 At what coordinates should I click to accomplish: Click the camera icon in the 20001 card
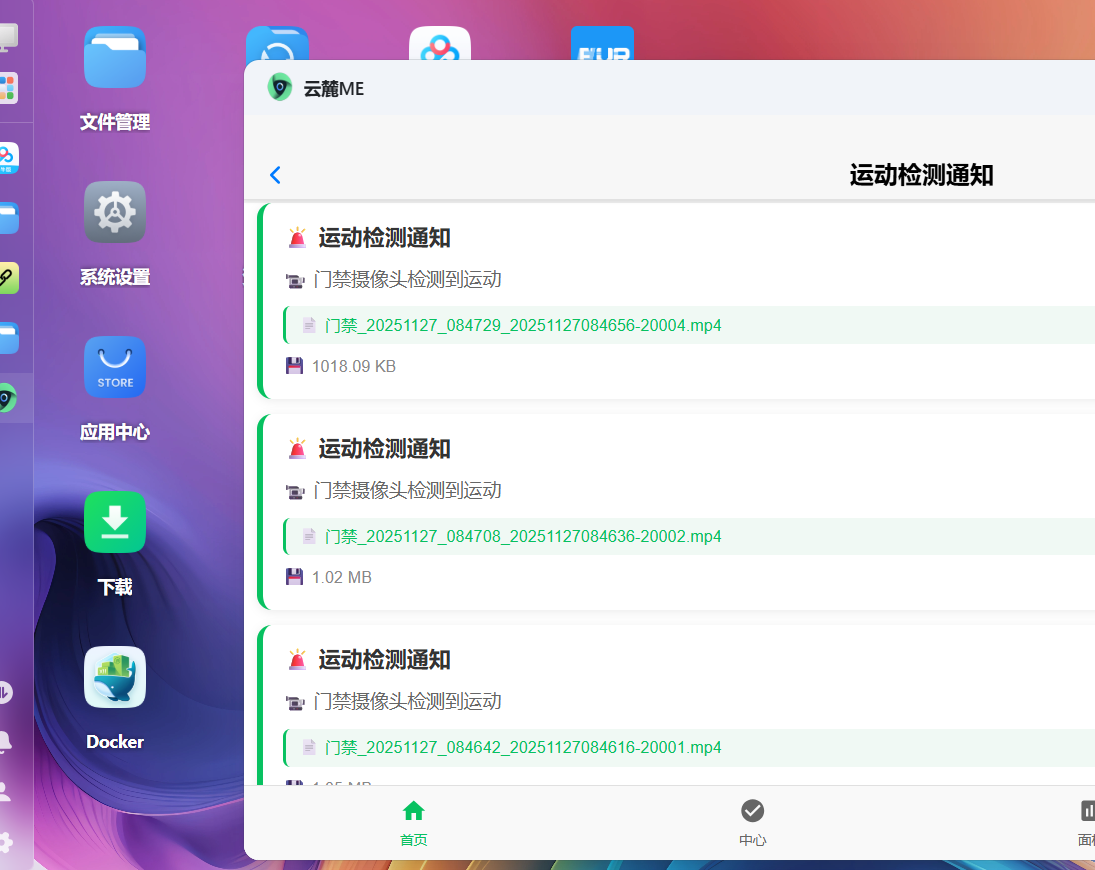point(295,702)
